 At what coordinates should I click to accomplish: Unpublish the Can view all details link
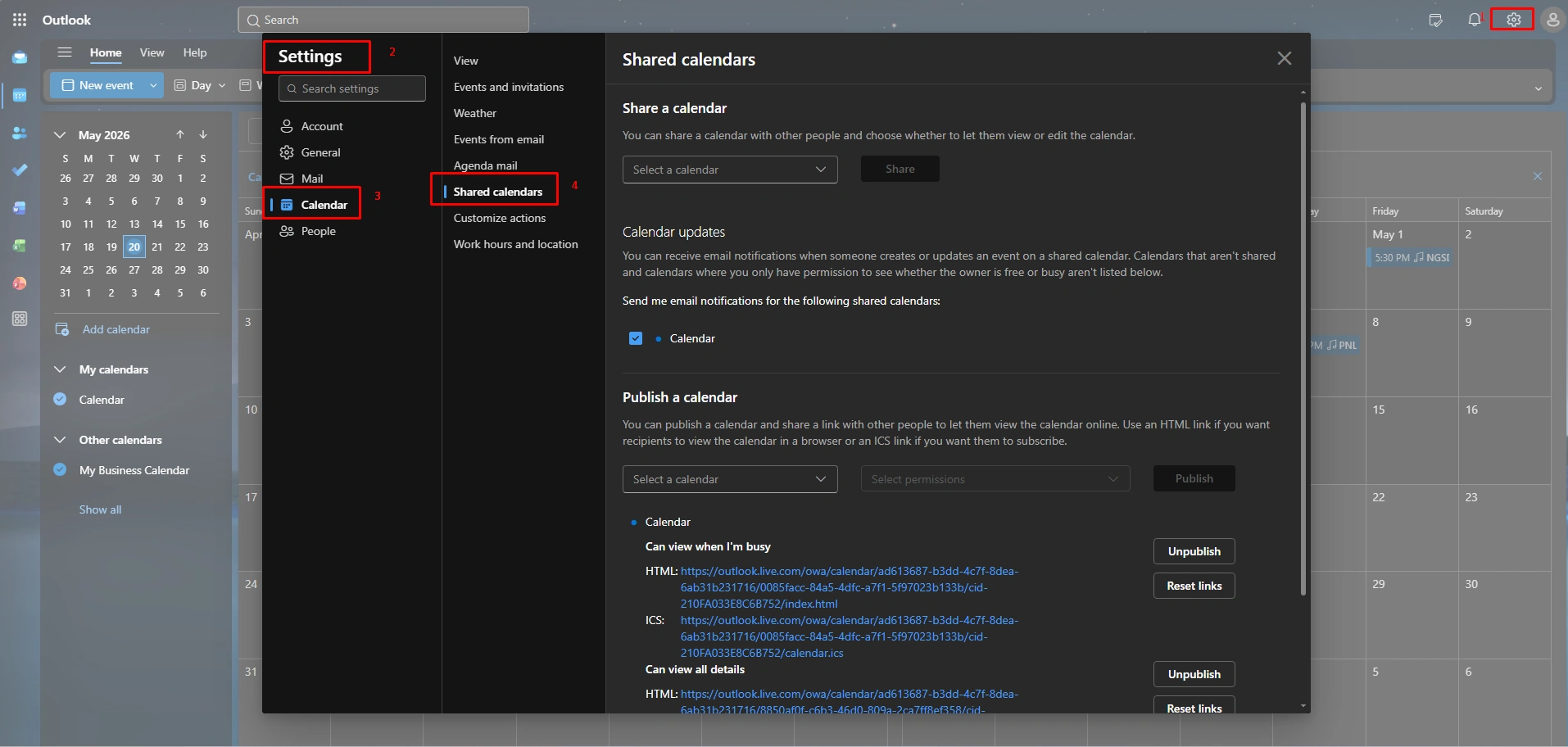pyautogui.click(x=1194, y=674)
